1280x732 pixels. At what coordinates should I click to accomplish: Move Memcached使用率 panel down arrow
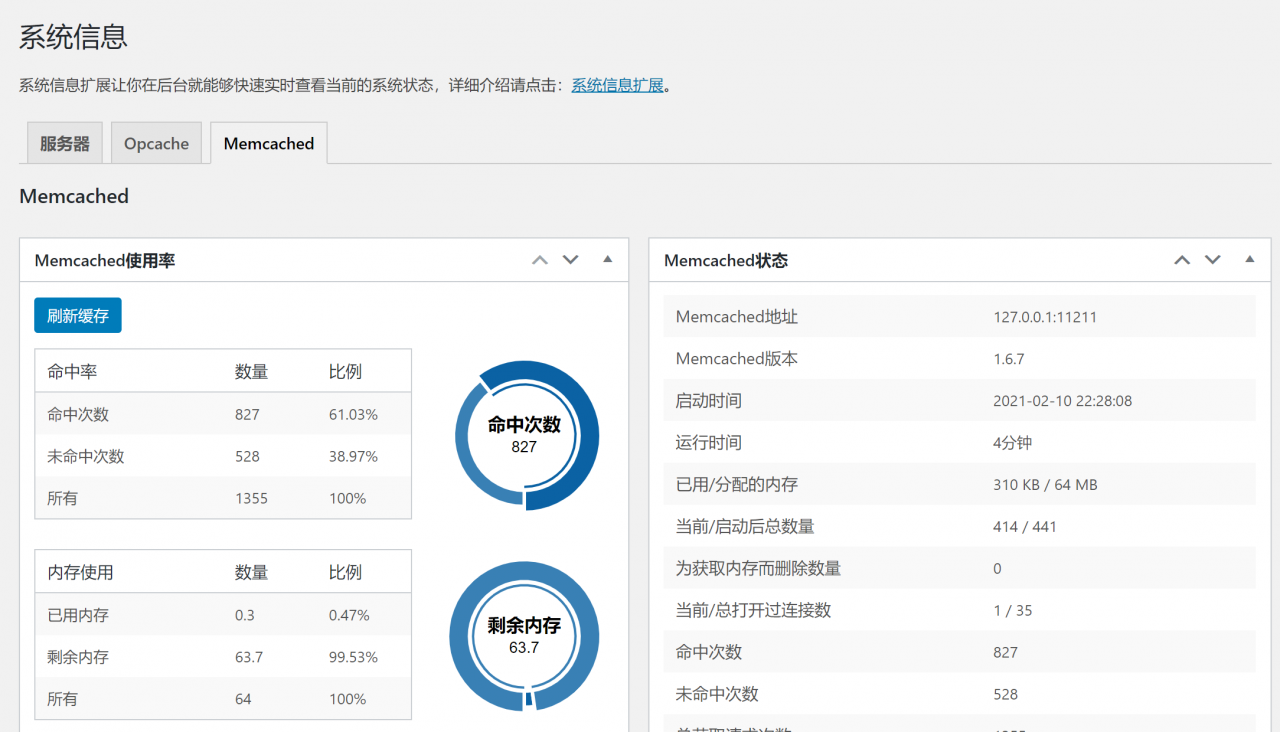click(571, 260)
